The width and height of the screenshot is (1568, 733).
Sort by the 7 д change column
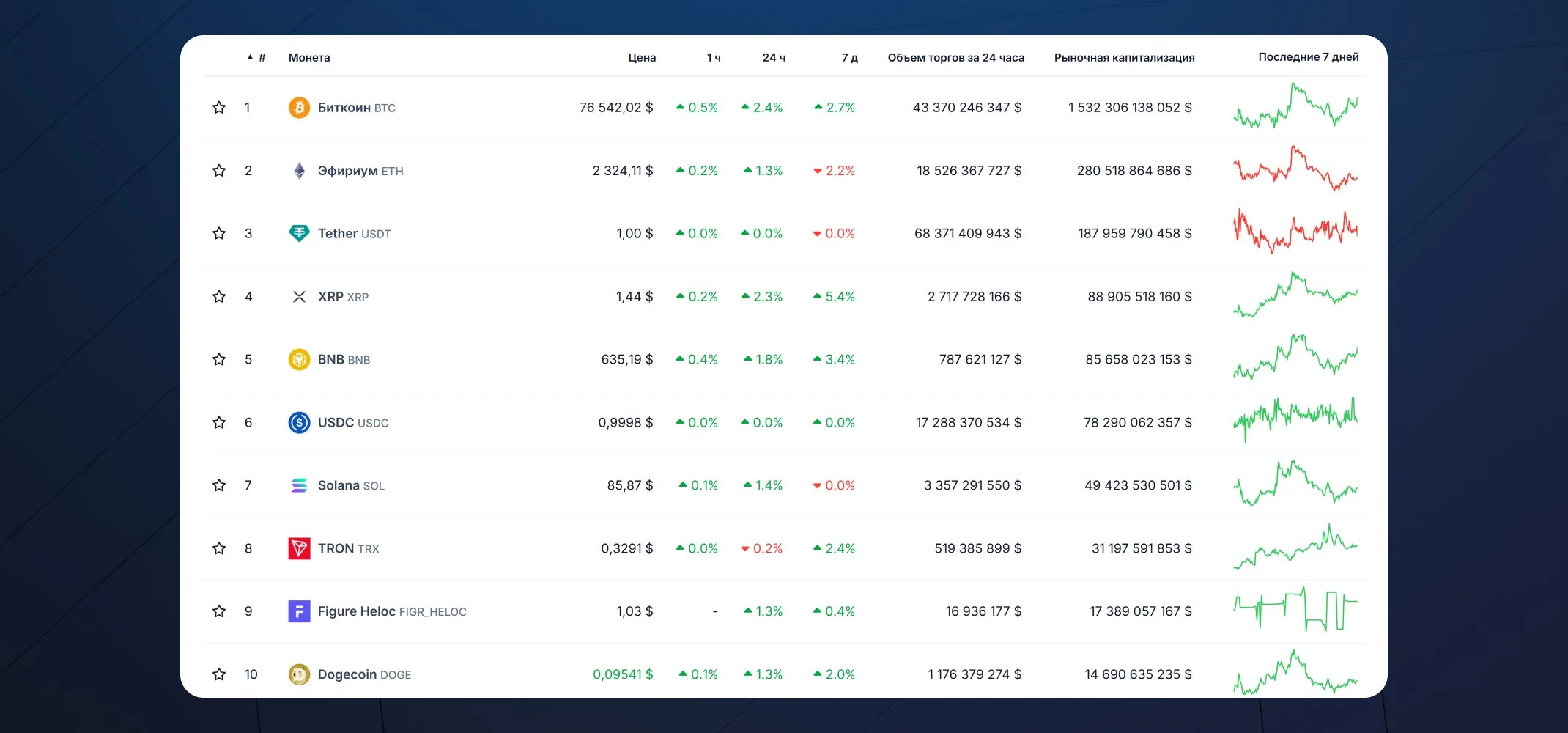point(850,57)
